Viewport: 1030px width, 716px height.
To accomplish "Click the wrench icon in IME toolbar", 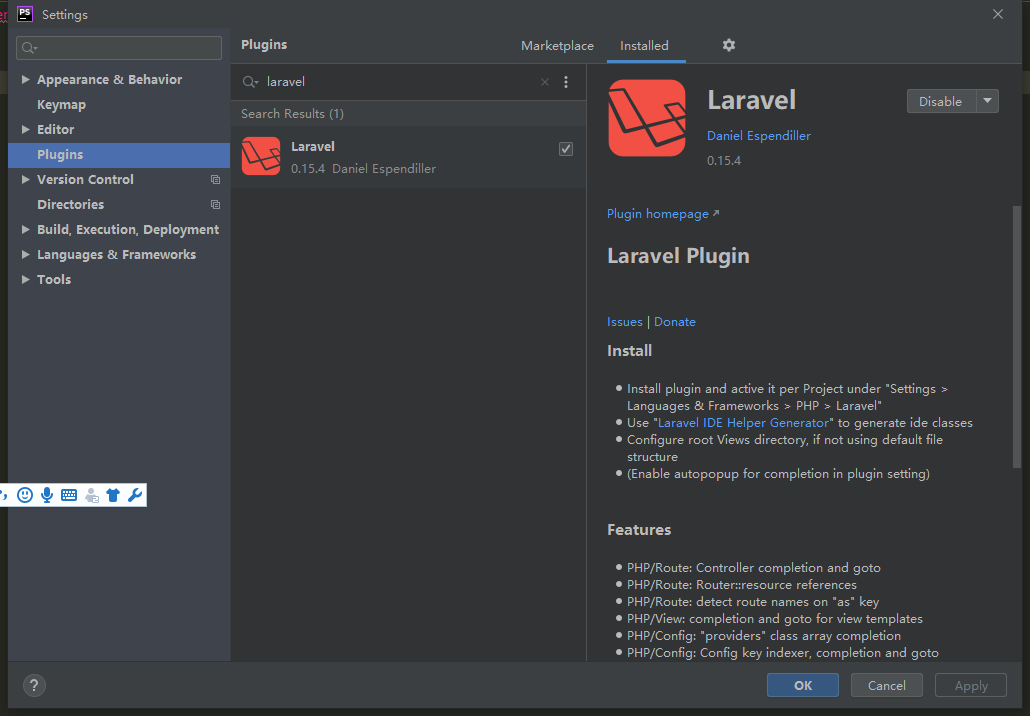I will [135, 495].
